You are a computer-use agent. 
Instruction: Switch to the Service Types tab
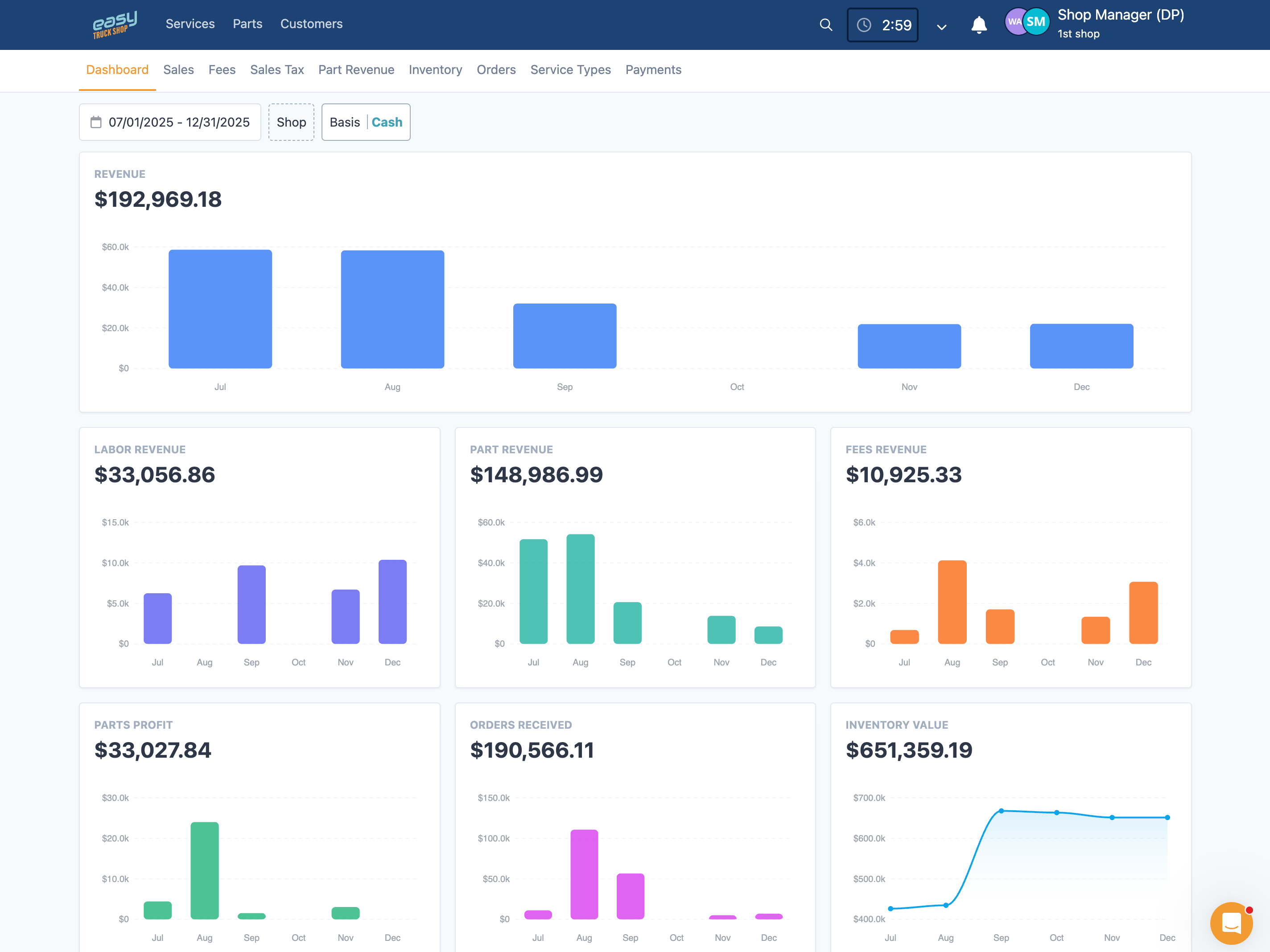(570, 70)
